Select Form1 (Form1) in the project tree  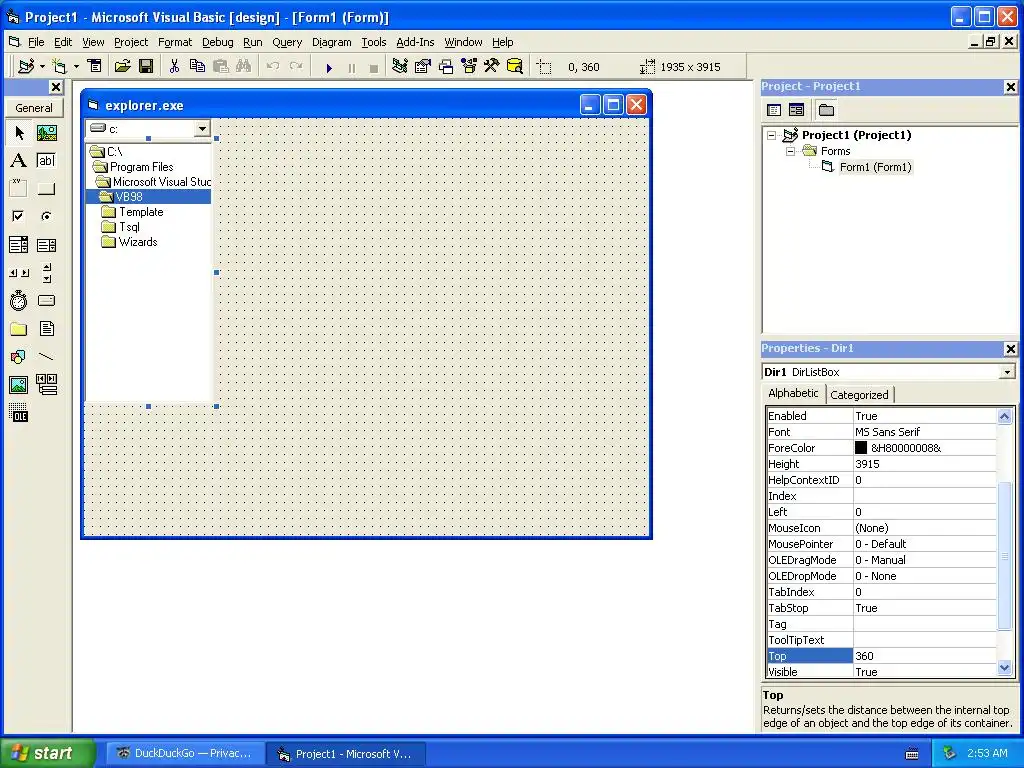875,167
